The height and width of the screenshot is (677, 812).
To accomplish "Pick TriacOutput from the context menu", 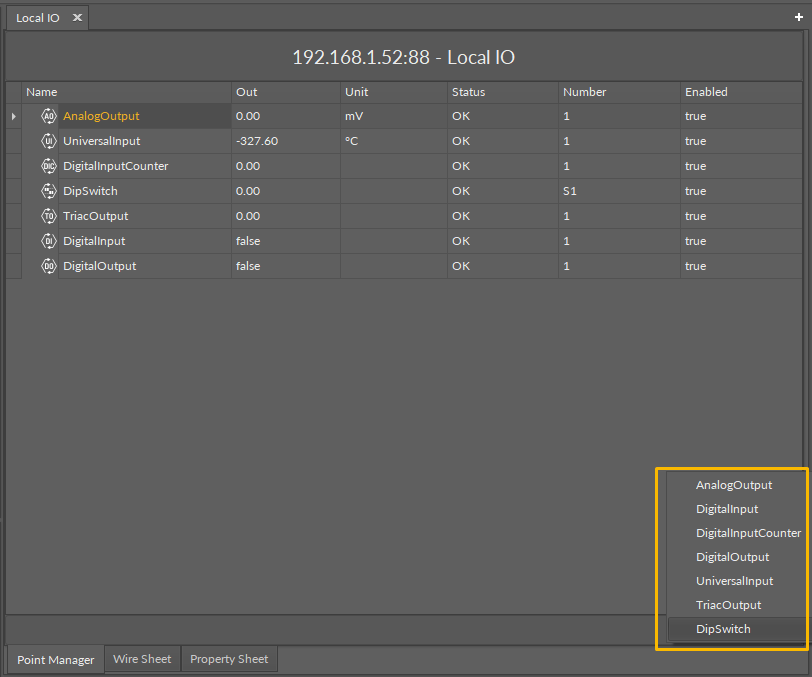I will pyautogui.click(x=728, y=605).
